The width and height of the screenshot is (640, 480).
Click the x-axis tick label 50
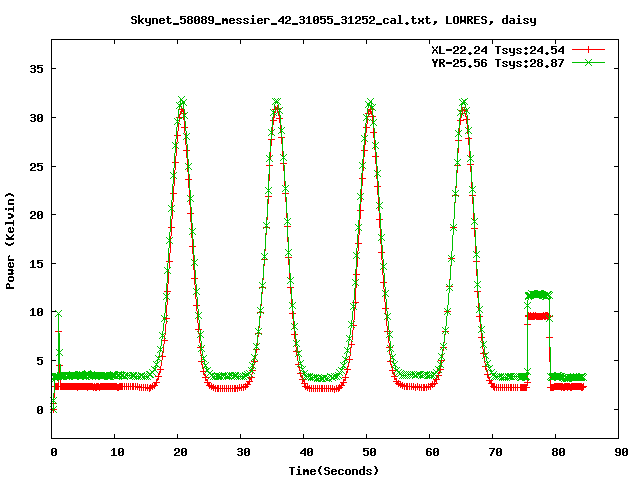click(369, 452)
